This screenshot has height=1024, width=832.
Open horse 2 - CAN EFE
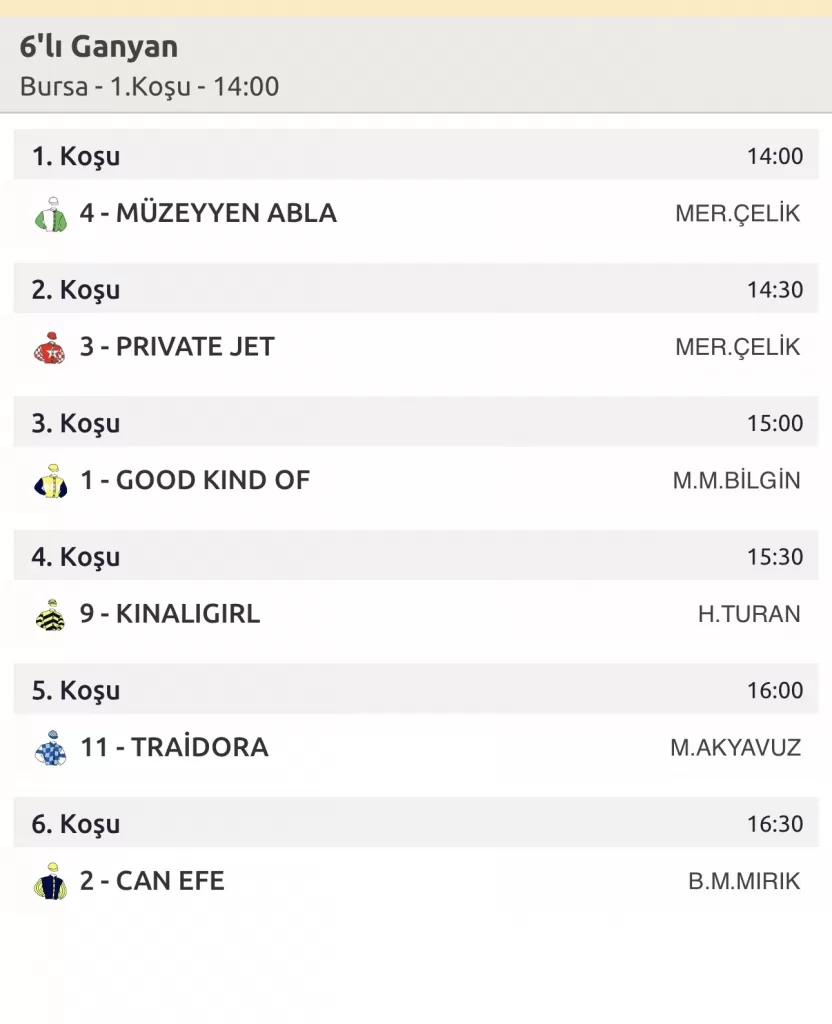152,881
